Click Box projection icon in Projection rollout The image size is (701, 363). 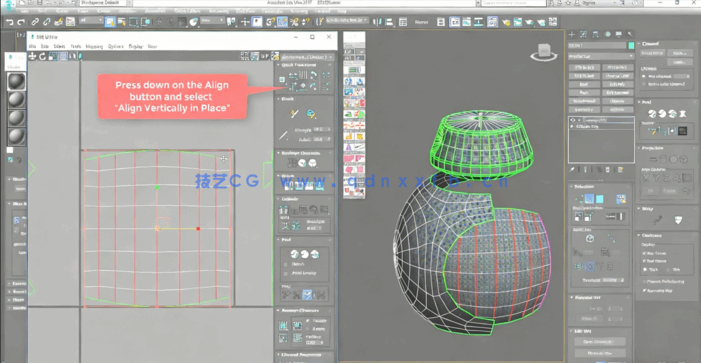point(683,159)
